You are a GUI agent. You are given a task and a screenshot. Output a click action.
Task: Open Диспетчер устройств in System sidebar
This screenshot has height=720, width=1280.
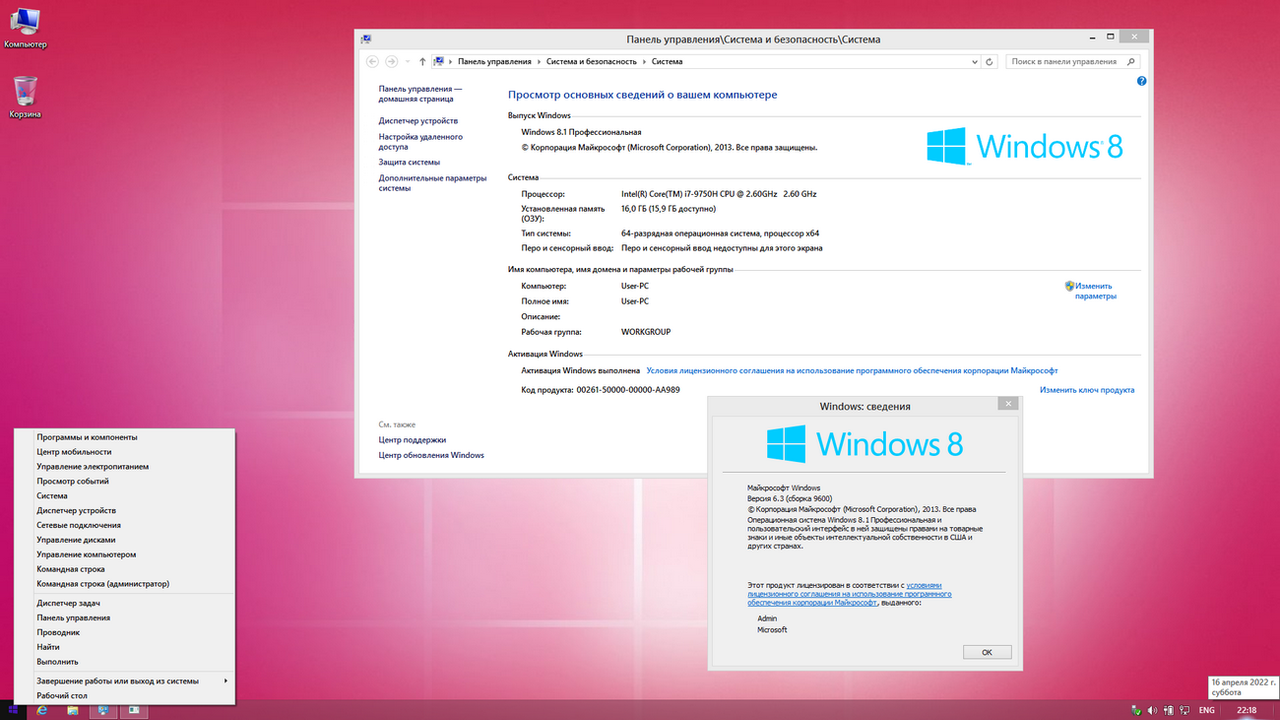point(418,121)
